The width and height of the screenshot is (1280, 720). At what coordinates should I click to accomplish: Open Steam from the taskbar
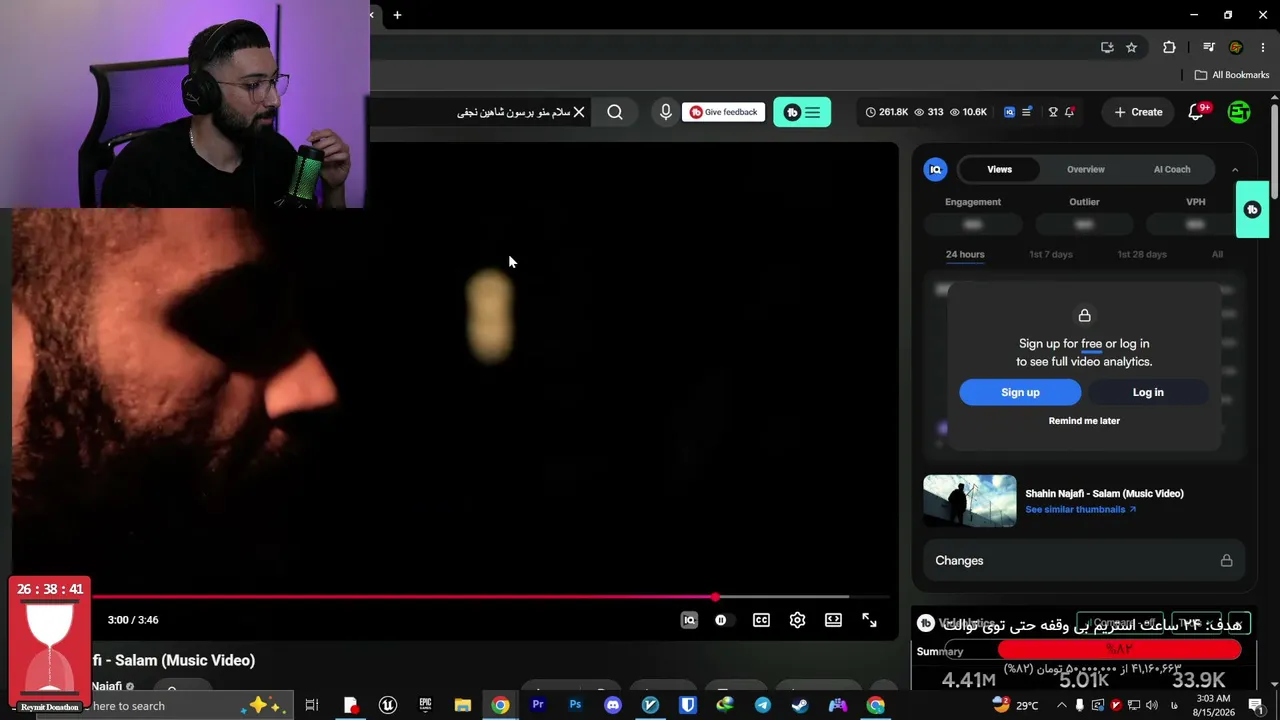(800, 705)
